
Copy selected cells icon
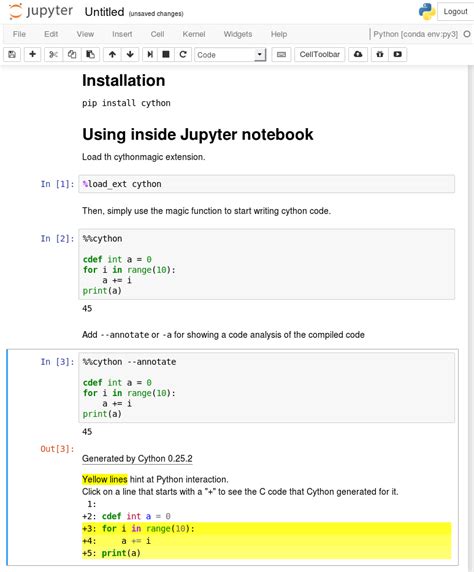(72, 54)
